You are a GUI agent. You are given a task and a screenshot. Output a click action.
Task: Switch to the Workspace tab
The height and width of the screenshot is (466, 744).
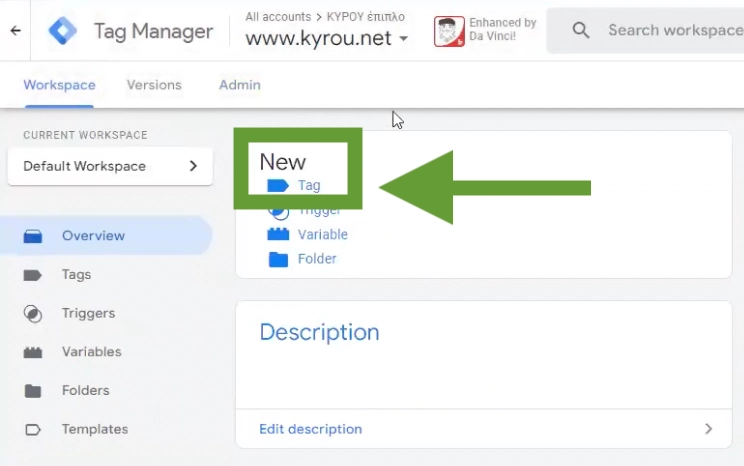point(59,85)
